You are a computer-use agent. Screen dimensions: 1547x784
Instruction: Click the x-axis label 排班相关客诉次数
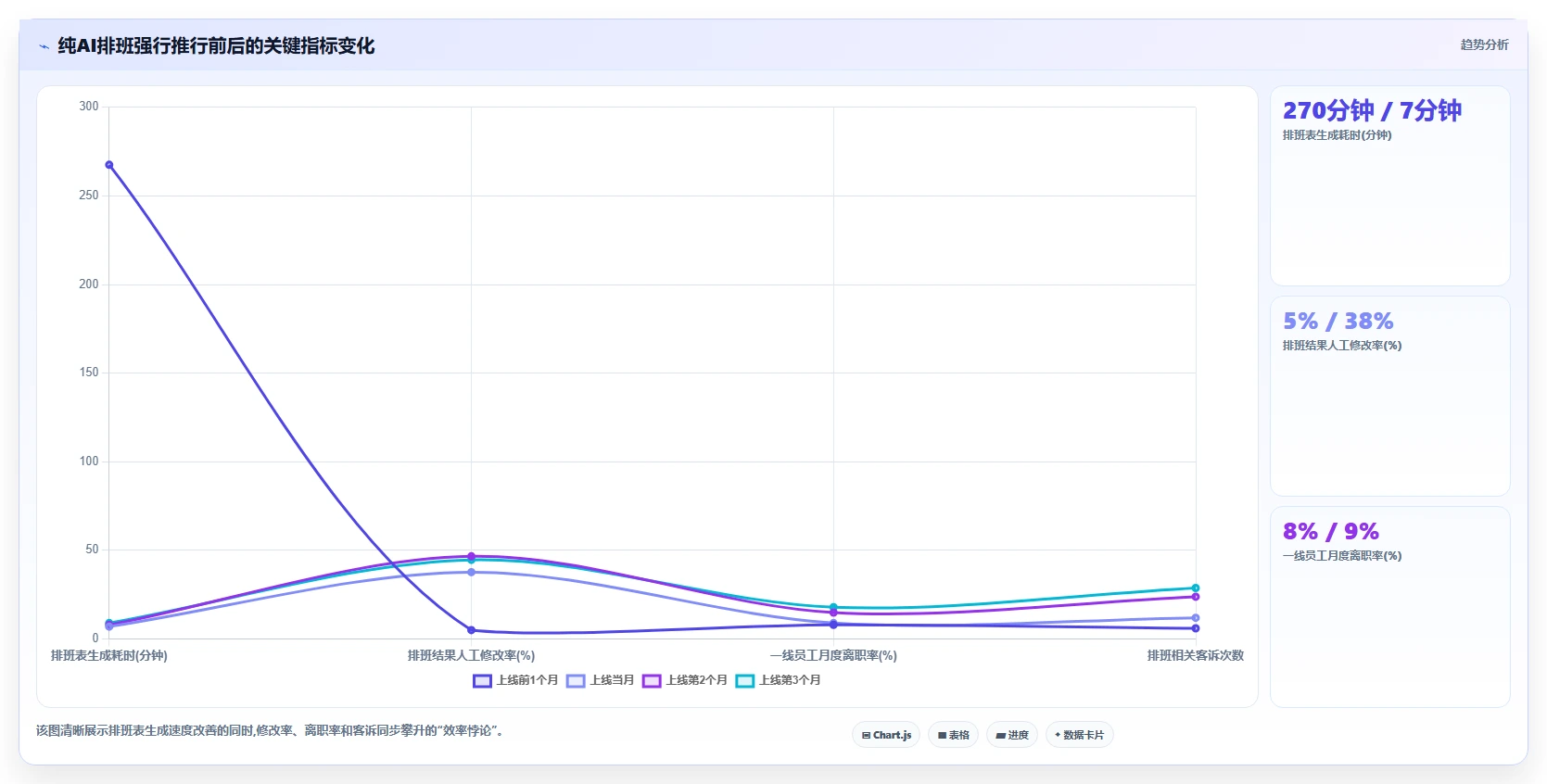[1196, 655]
